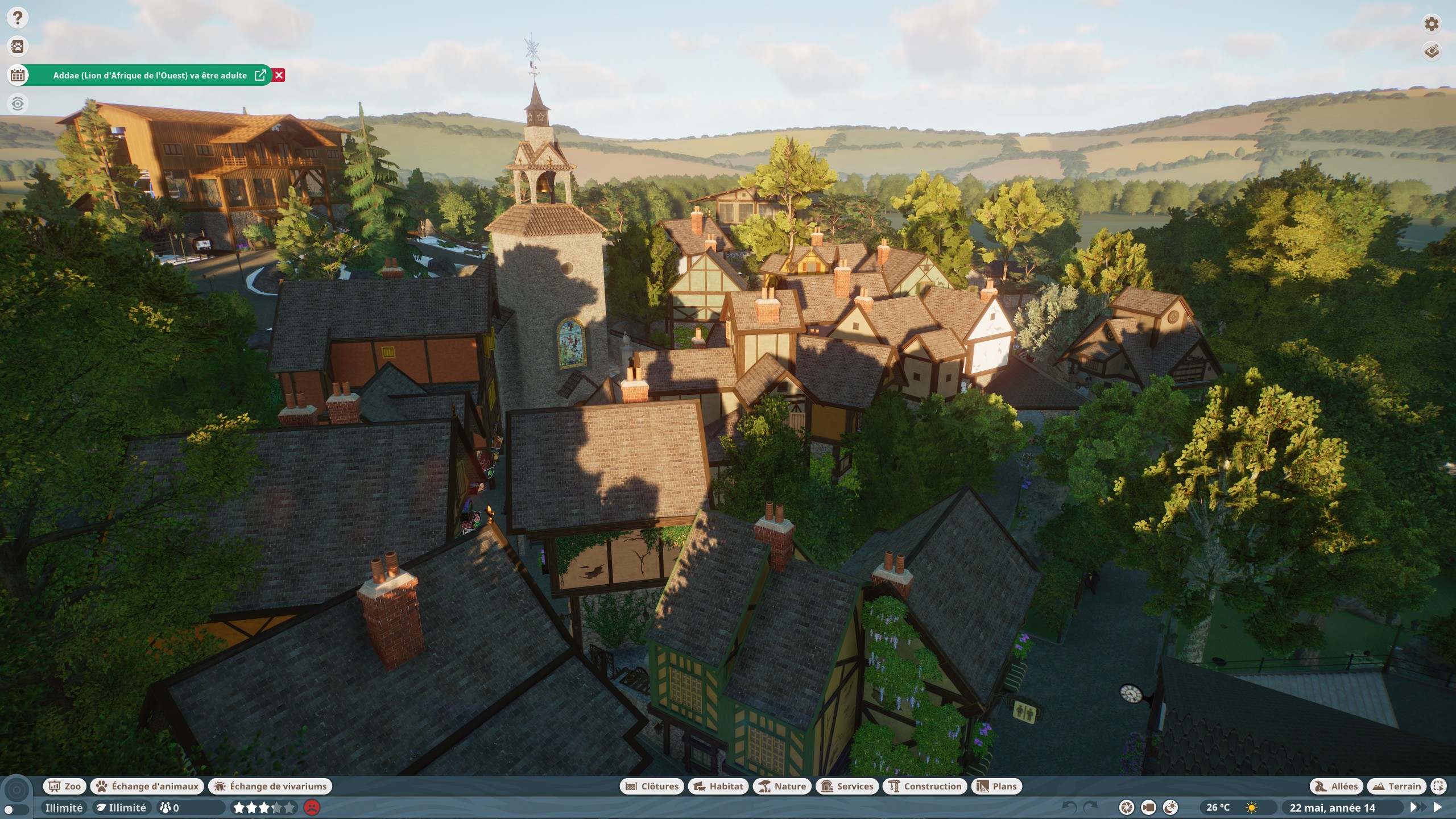Open the settings gear icon
The image size is (1456, 819).
[x=1432, y=23]
